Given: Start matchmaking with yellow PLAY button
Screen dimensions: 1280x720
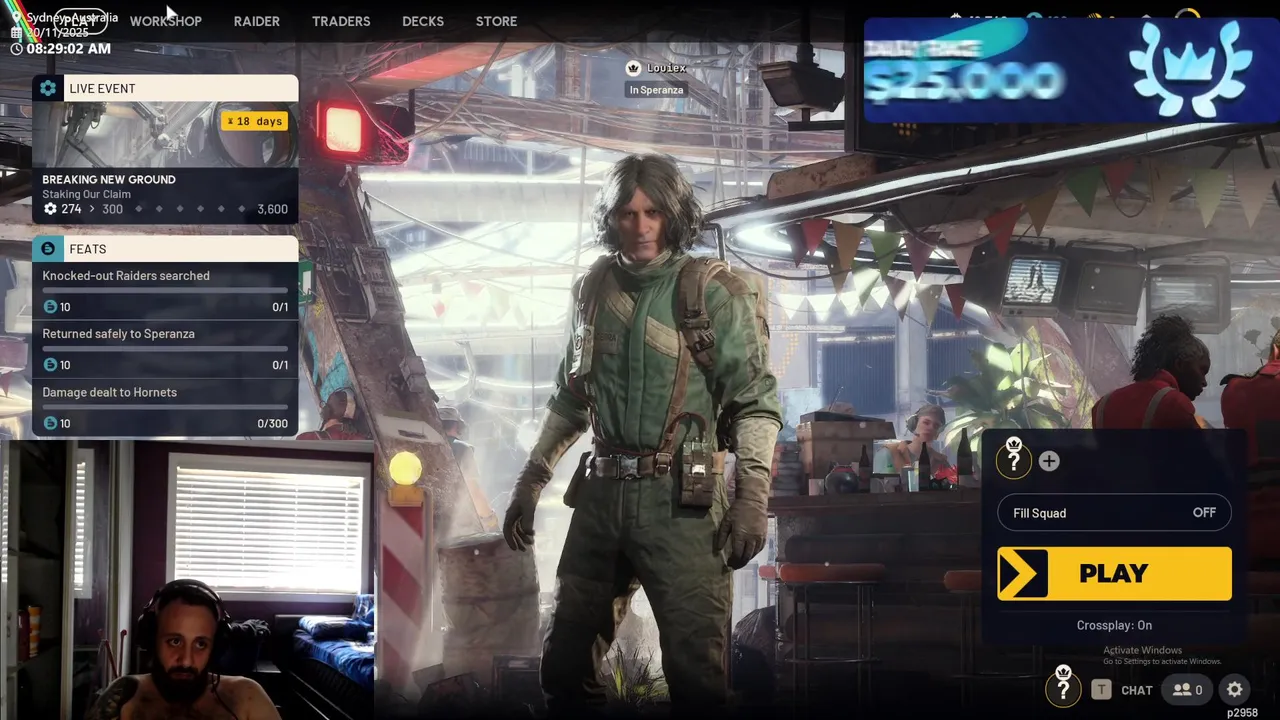Looking at the screenshot, I should coord(1114,574).
